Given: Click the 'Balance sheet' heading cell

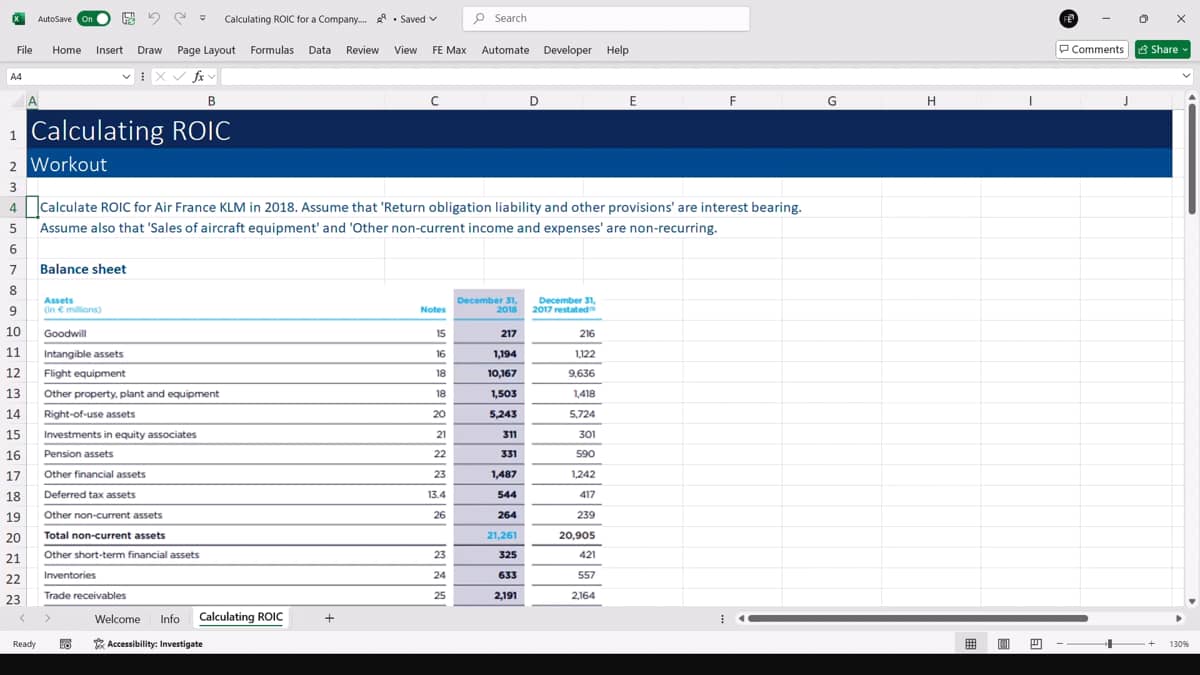Looking at the screenshot, I should point(83,269).
